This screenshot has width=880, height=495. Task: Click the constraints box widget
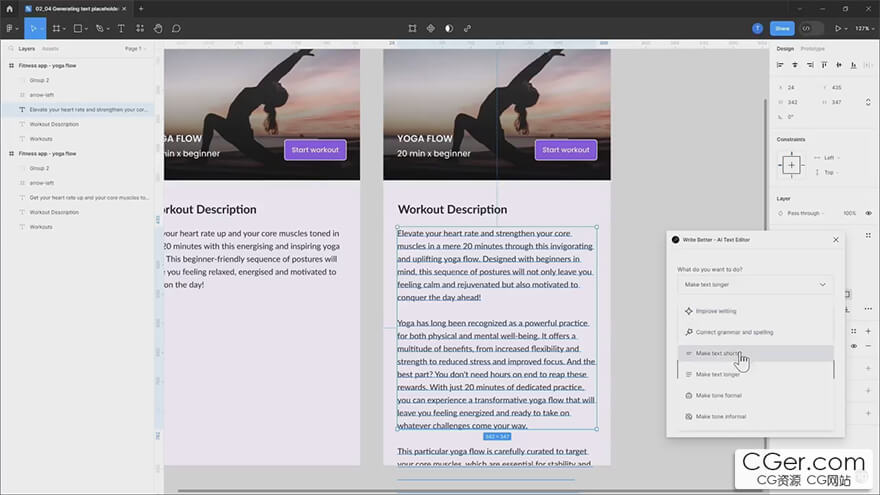(x=791, y=165)
